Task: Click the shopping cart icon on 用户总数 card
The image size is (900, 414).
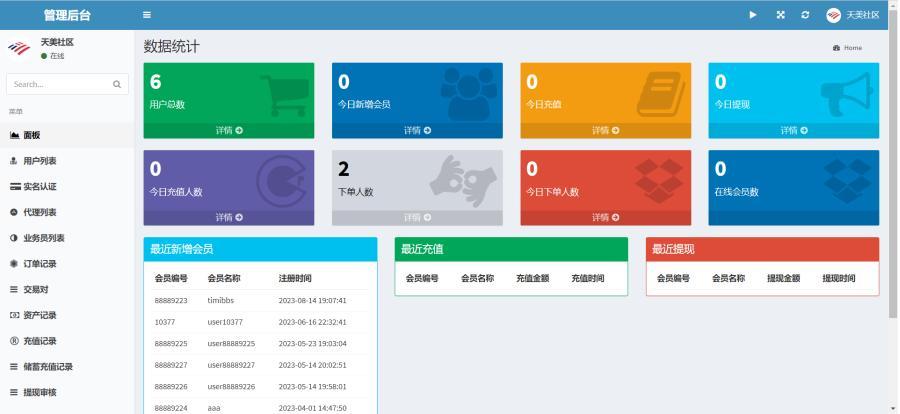Action: point(283,95)
